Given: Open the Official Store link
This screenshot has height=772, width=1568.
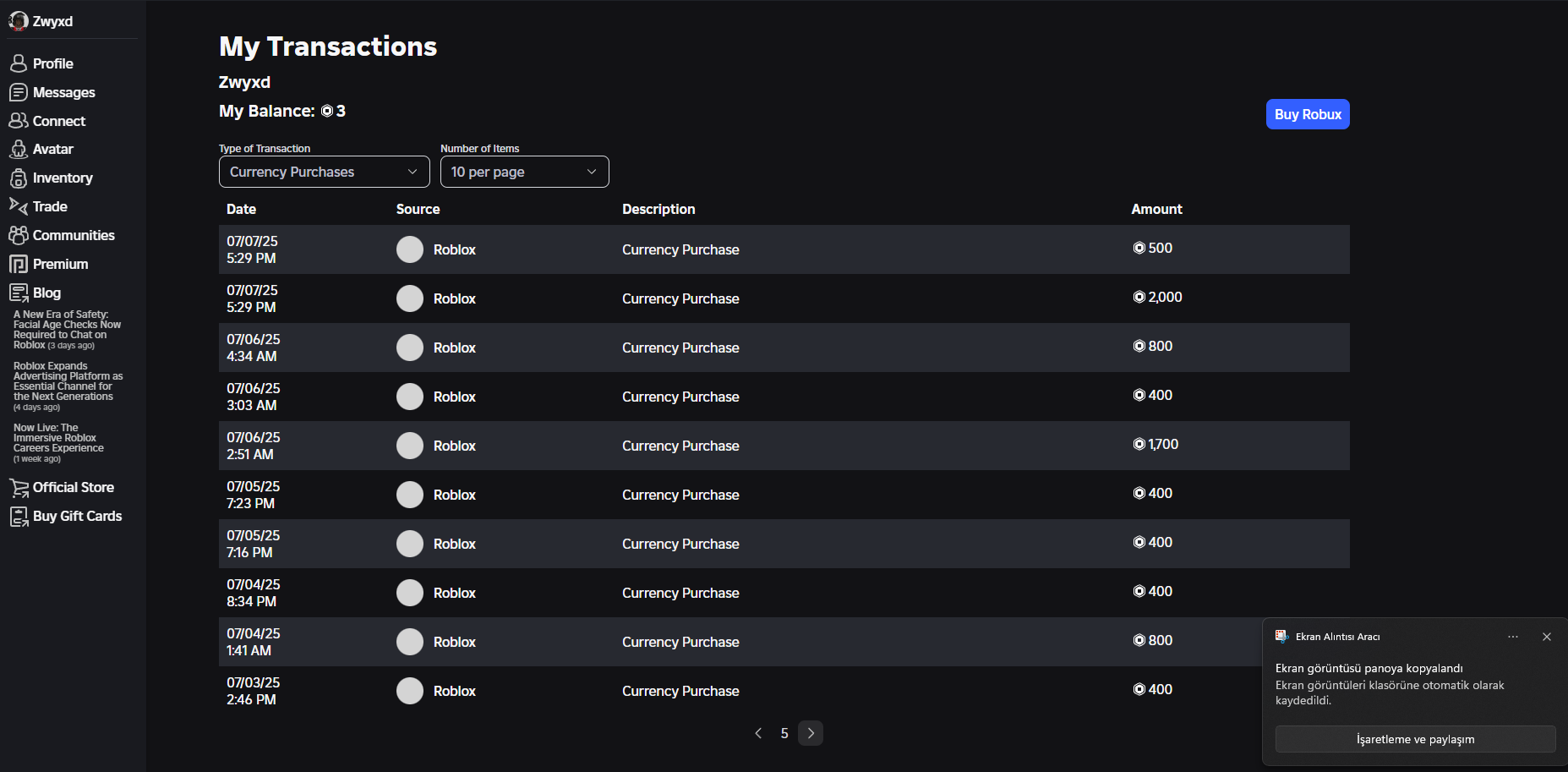Looking at the screenshot, I should coord(74,487).
